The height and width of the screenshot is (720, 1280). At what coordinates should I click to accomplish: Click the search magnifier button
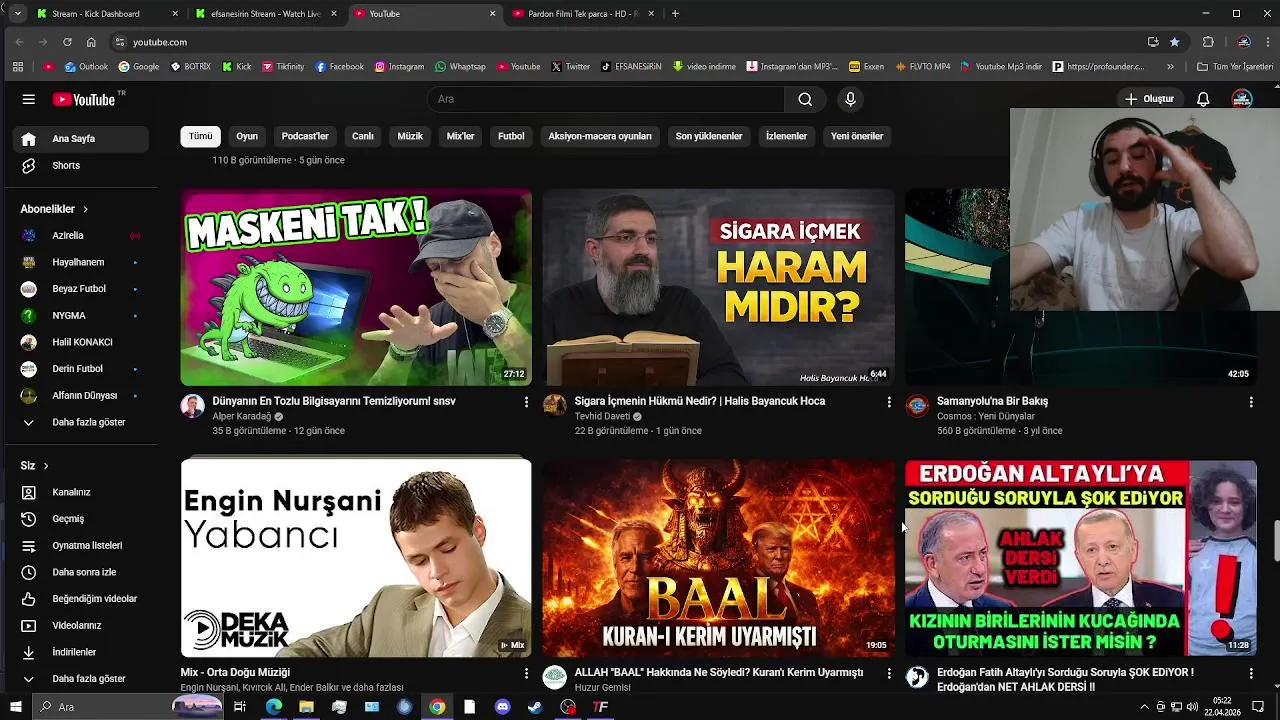tap(805, 99)
